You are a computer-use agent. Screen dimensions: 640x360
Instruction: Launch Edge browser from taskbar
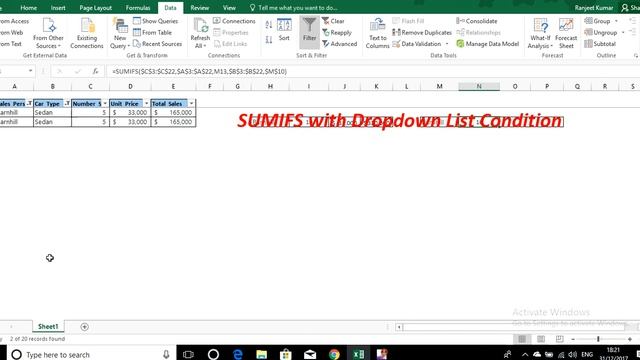click(238, 354)
